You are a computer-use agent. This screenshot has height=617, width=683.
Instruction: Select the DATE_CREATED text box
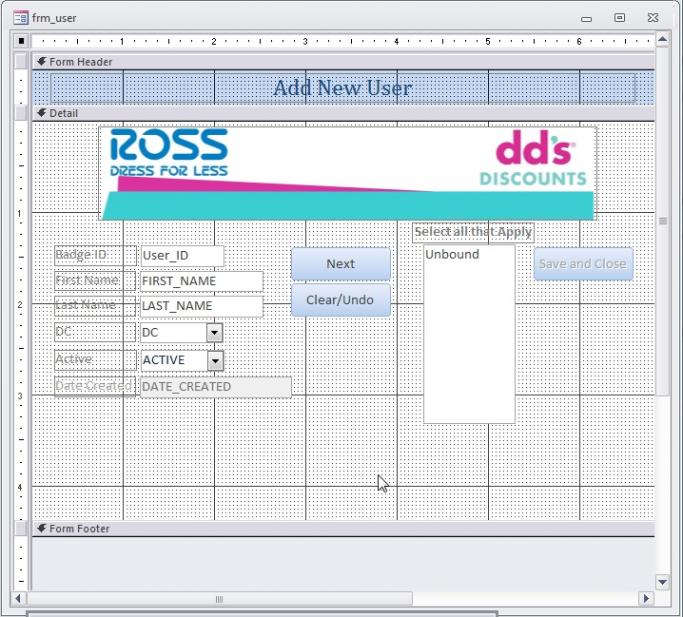pos(216,387)
